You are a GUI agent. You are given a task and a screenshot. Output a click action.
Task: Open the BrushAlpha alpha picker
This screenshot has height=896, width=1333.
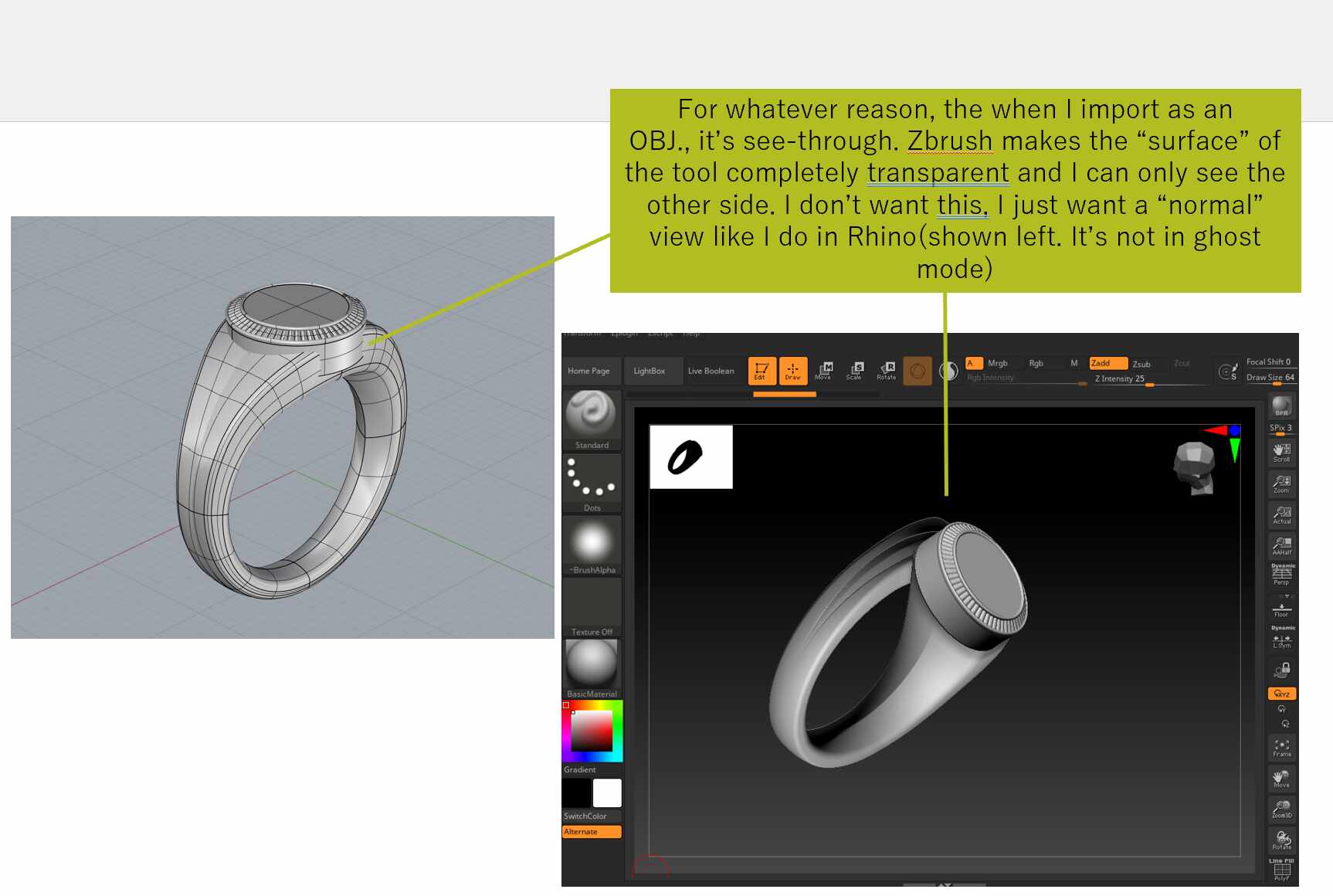(592, 545)
